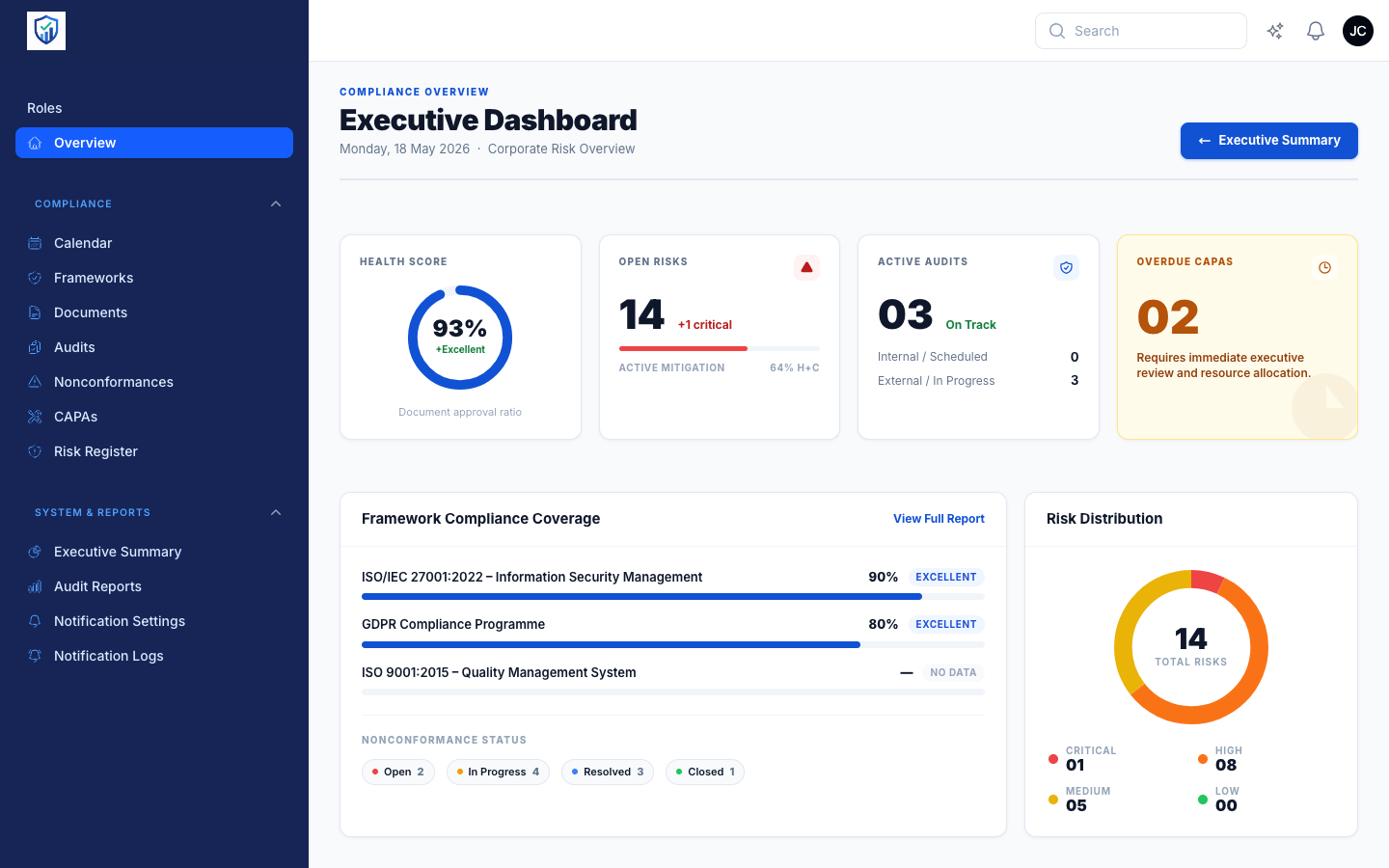Open the notifications bell
This screenshot has width=1389, height=868.
[1316, 31]
